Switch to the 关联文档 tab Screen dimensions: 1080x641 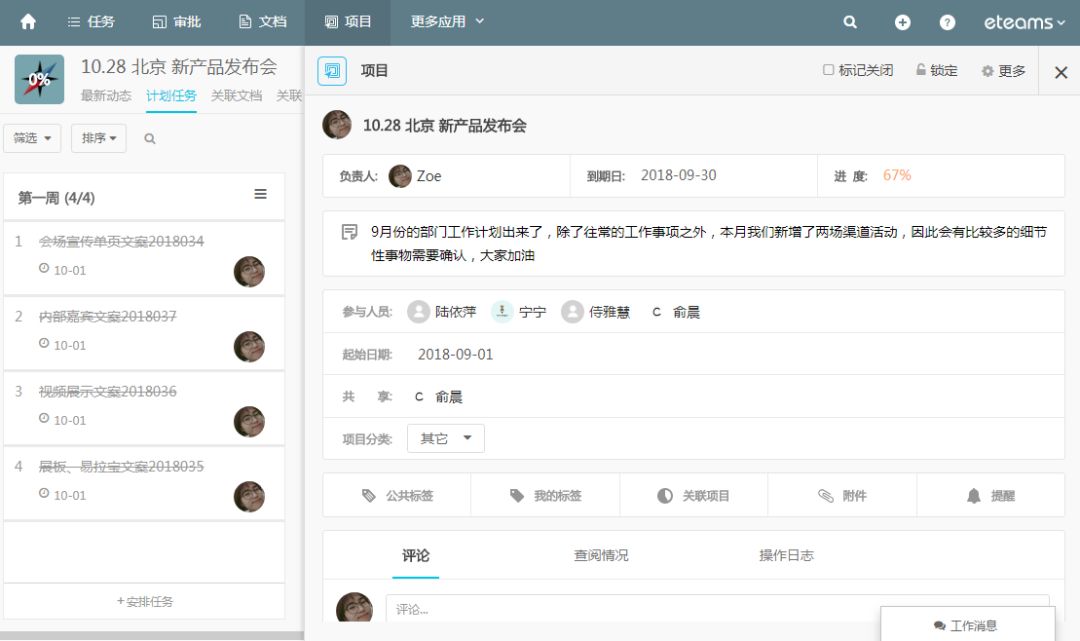236,96
